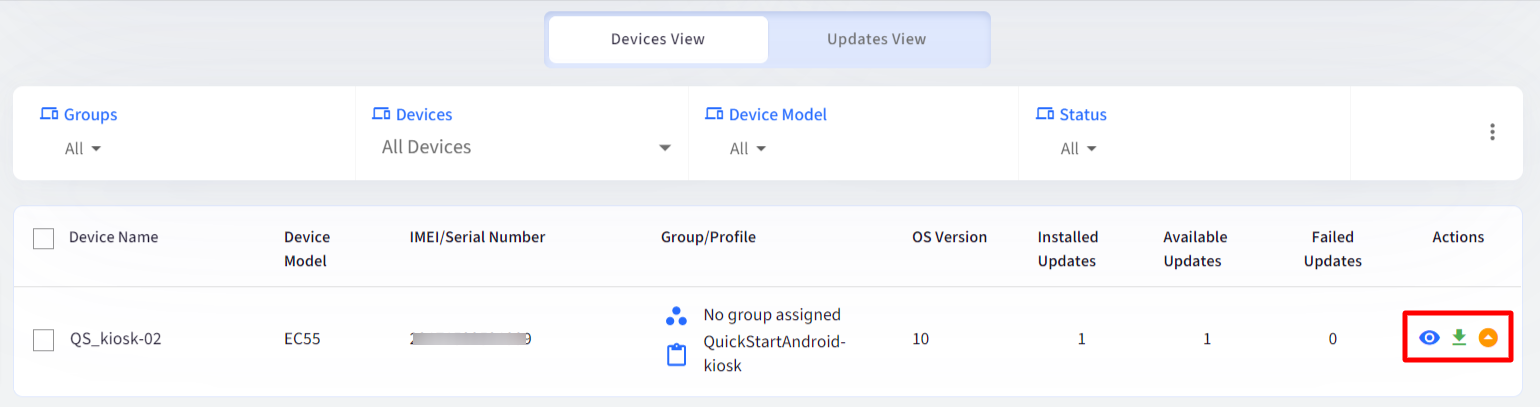This screenshot has width=1540, height=407.
Task: Tick the select-all devices header checkbox
Action: pyautogui.click(x=43, y=239)
